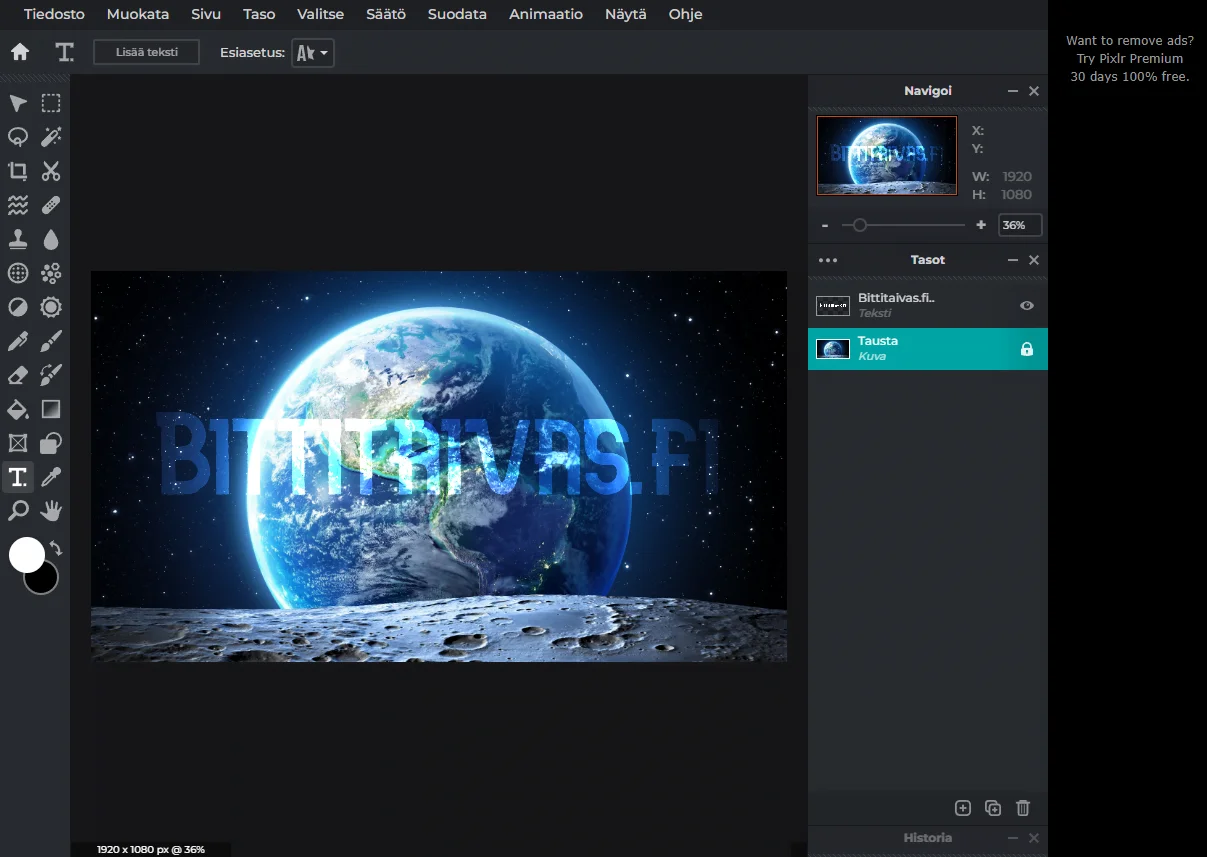Image resolution: width=1207 pixels, height=857 pixels.
Task: Select the color replace brush tool
Action: pyautogui.click(x=51, y=375)
